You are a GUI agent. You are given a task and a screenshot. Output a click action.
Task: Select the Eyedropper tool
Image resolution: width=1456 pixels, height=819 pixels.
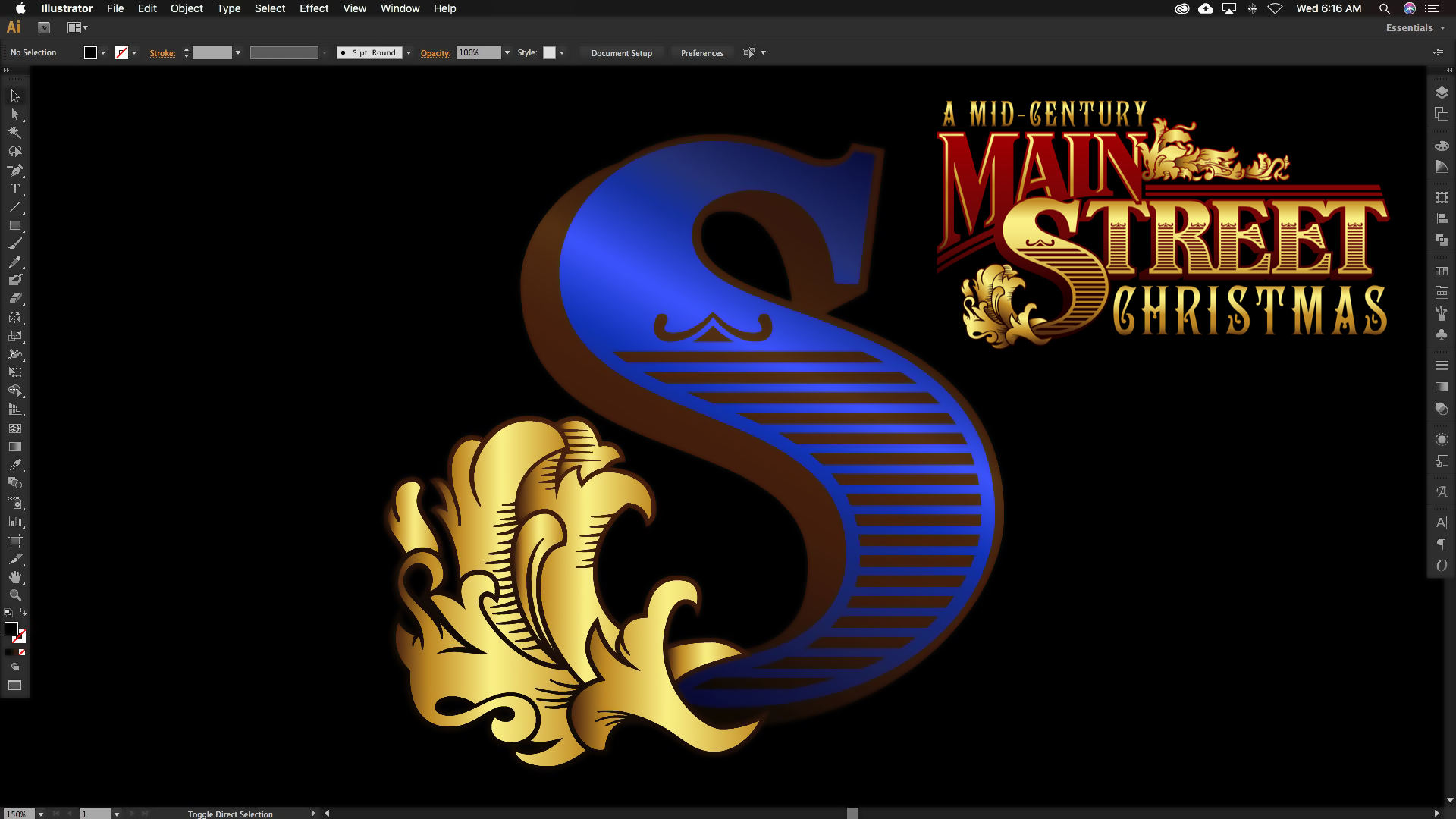point(14,465)
